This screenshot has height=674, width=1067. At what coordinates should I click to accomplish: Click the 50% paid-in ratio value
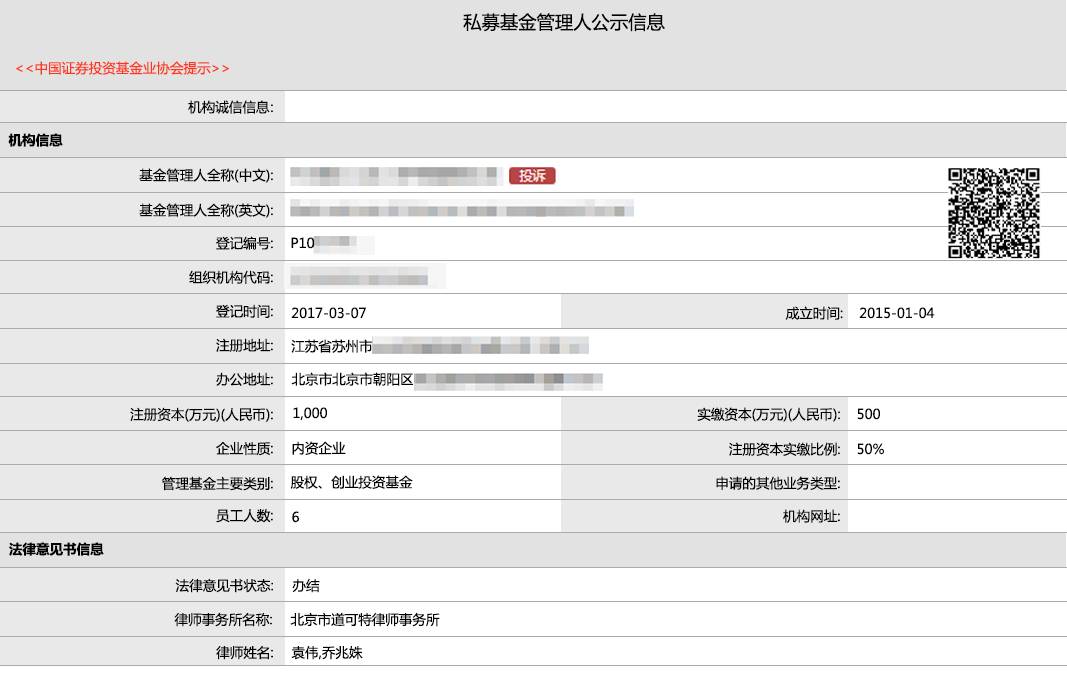pos(870,449)
